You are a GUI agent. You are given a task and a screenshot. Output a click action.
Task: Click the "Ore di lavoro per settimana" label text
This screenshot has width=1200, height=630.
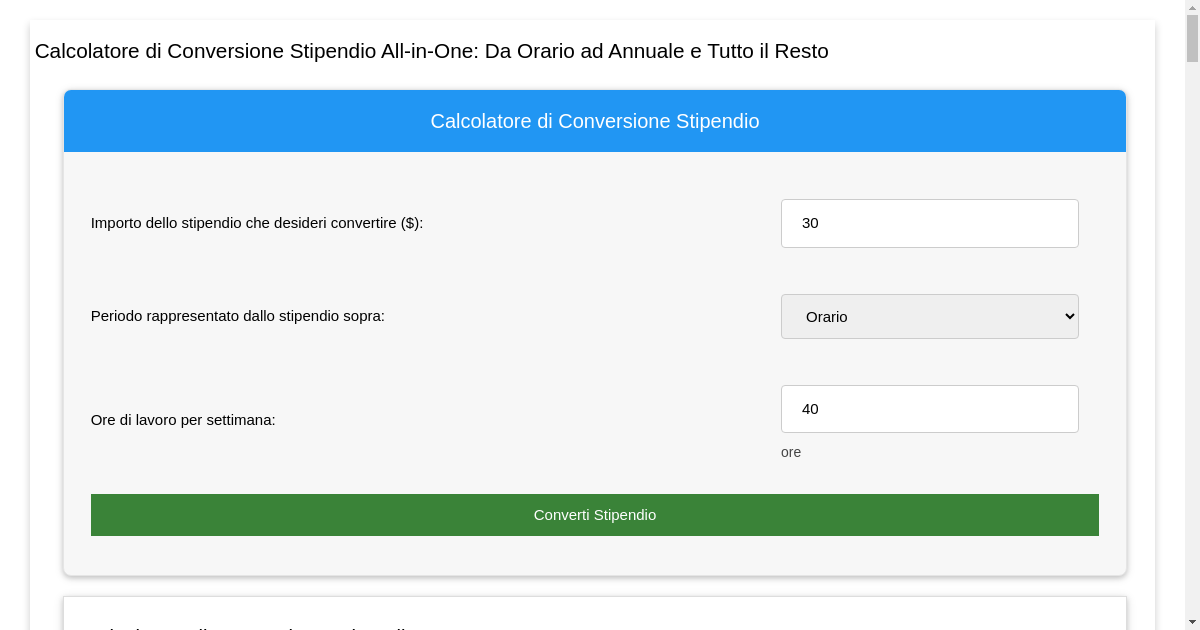click(x=183, y=420)
